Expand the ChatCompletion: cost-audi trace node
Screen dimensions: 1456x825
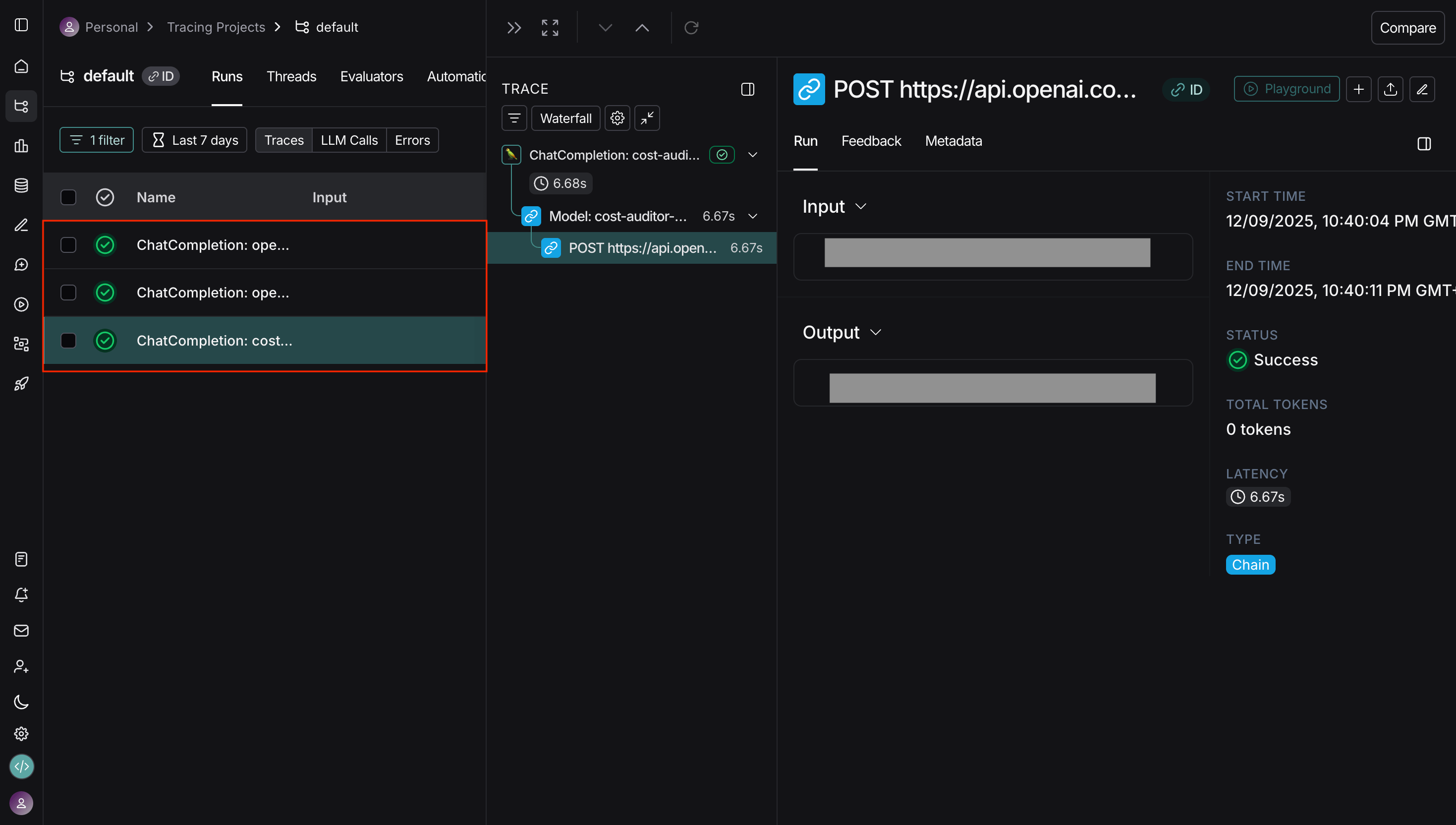[x=753, y=154]
